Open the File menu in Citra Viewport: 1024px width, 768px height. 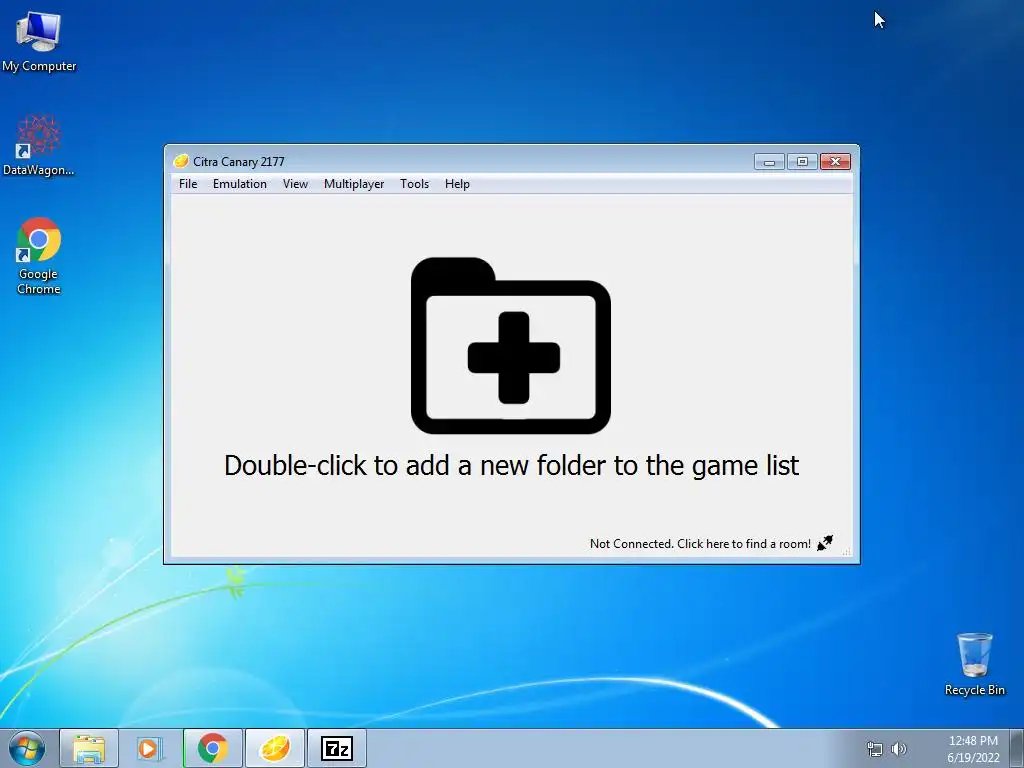pyautogui.click(x=187, y=184)
